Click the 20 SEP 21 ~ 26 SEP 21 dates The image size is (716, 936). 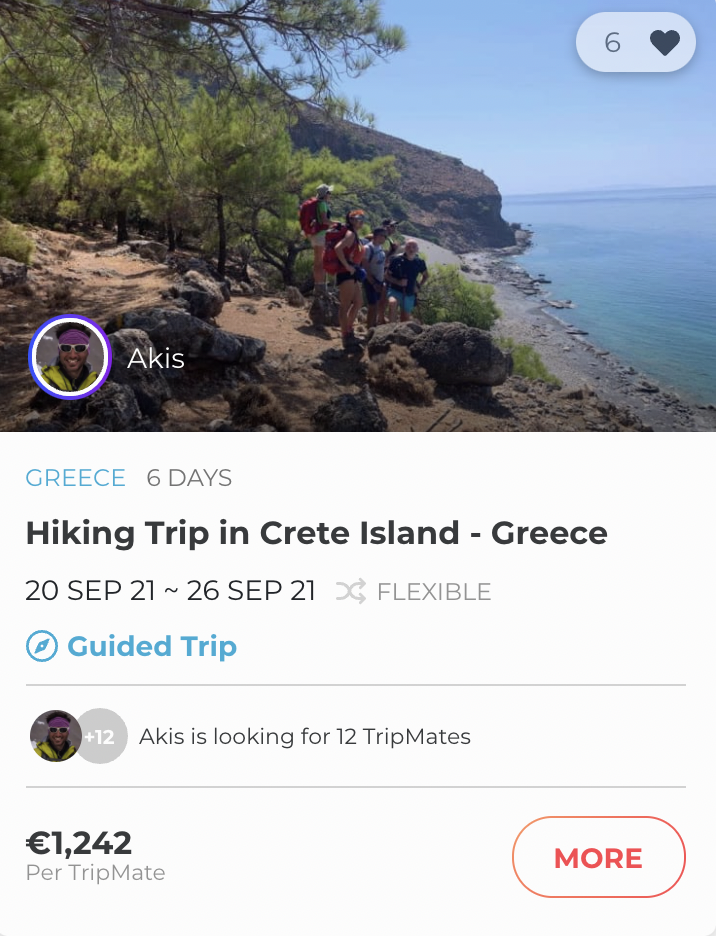[170, 591]
